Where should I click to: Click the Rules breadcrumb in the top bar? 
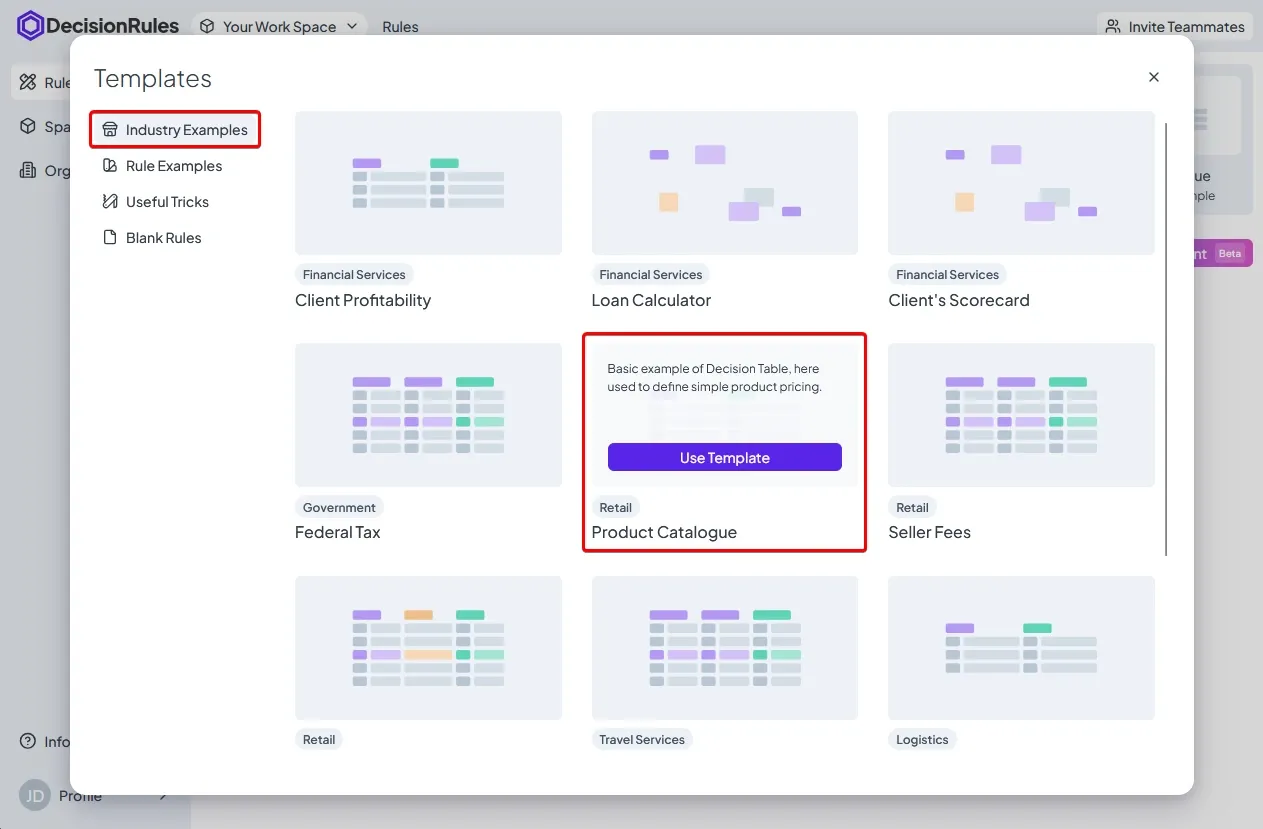[400, 27]
